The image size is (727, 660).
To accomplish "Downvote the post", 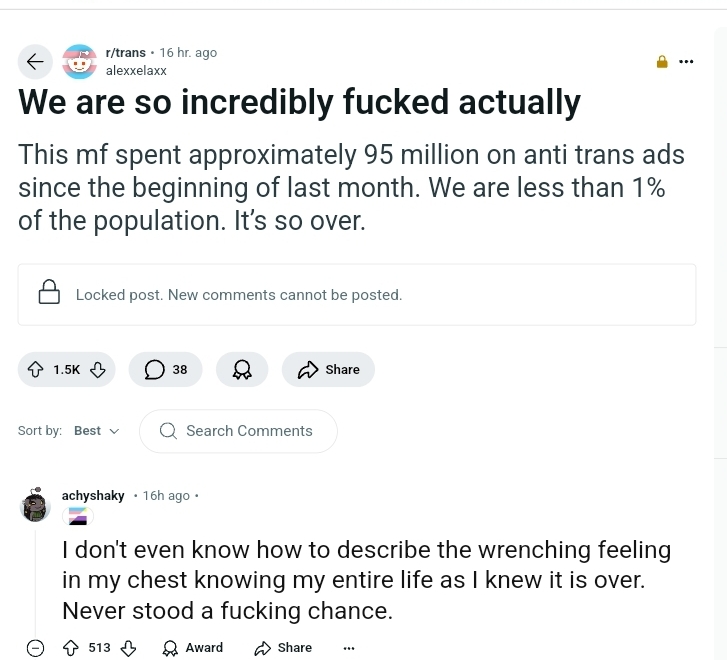I will pyautogui.click(x=97, y=369).
